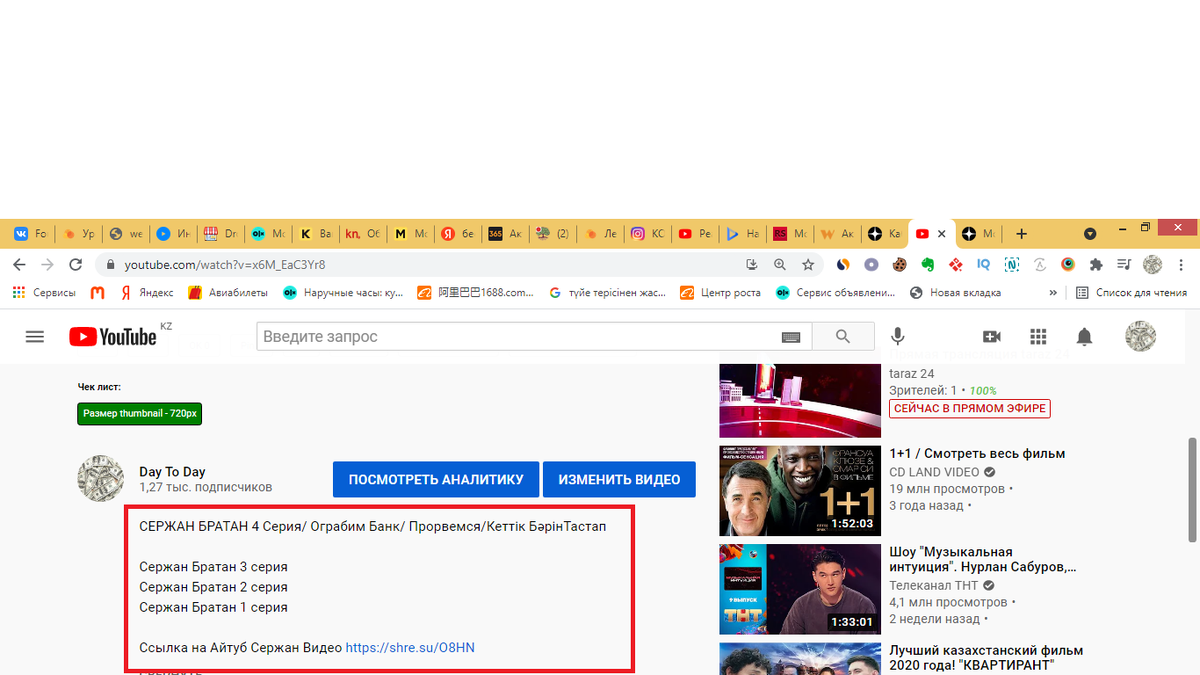Open the https://shre.su/O8HN link

point(410,647)
